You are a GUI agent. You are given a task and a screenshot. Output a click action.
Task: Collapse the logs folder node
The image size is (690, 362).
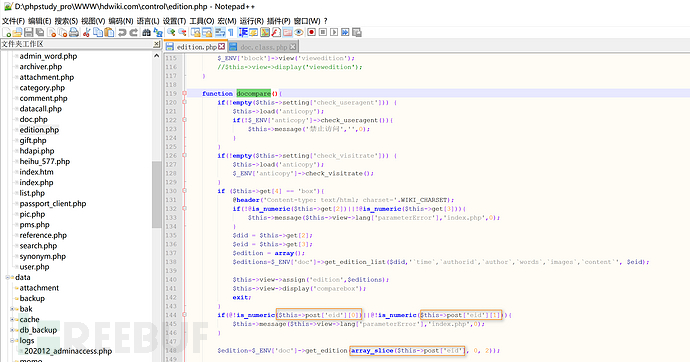coord(12,340)
